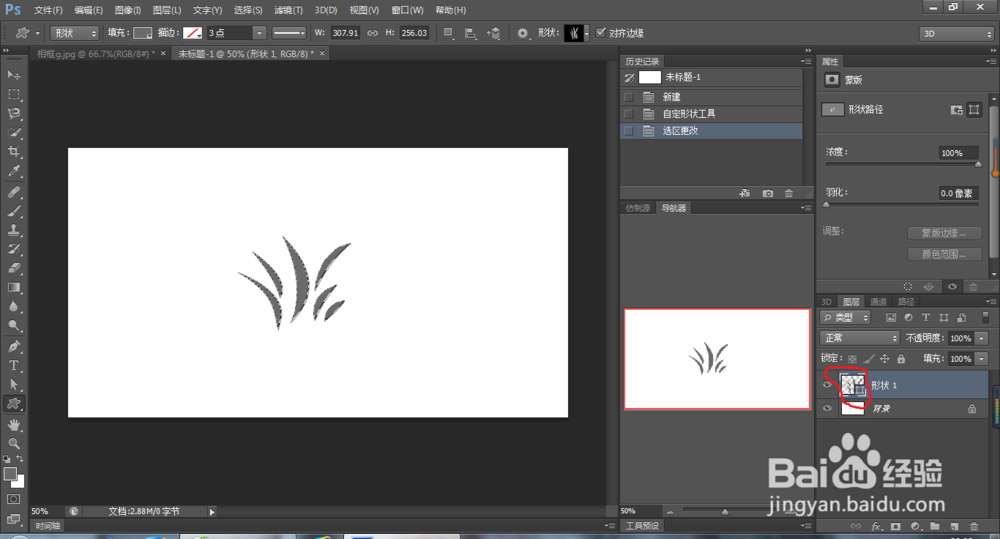
Task: Select the Brush tool
Action: click(13, 211)
